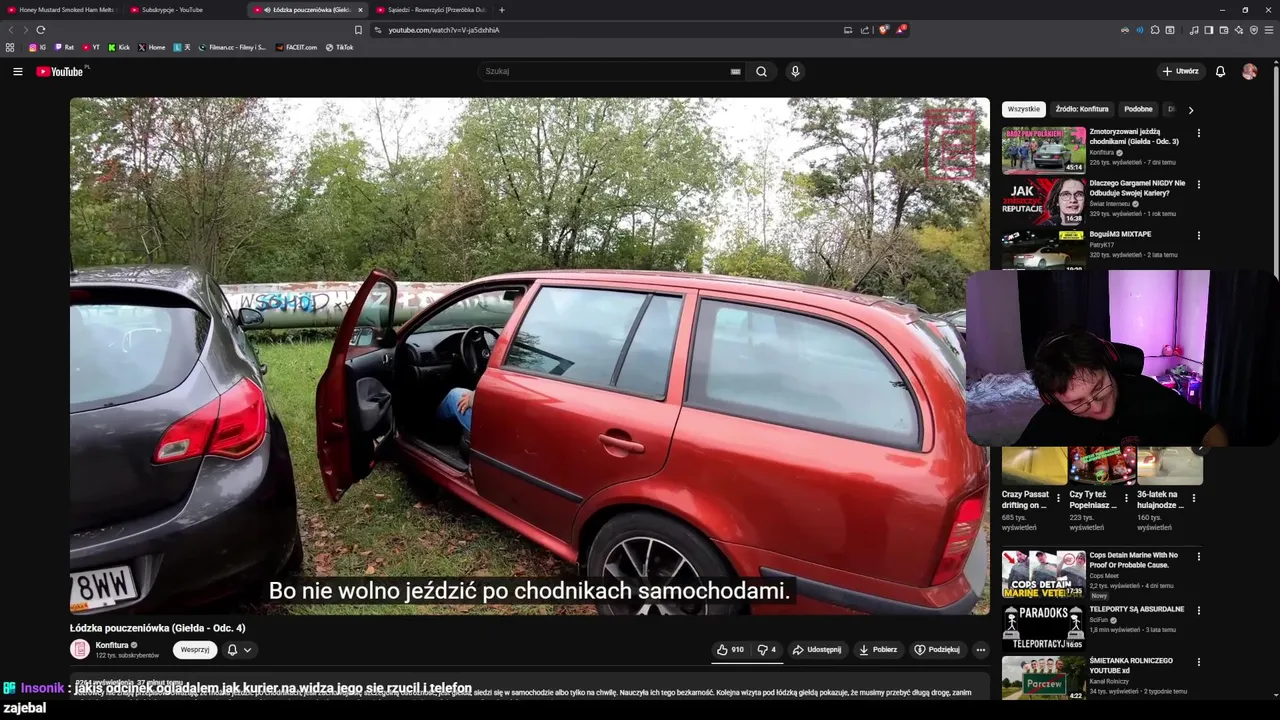Click the search magnifier button
Screen dimensions: 1280x720
761,71
